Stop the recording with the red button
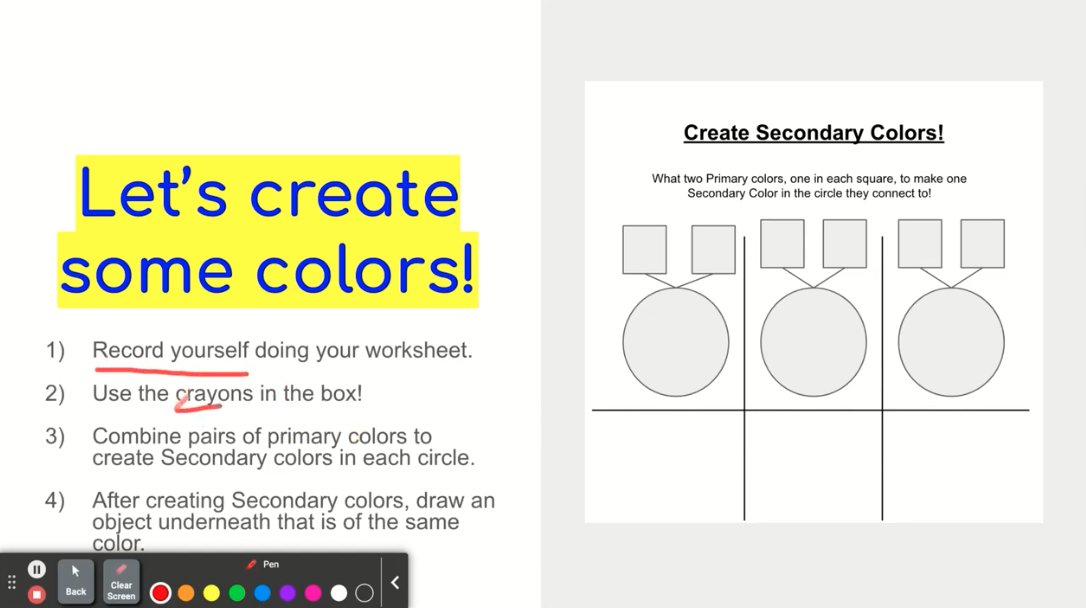The image size is (1086, 608). [37, 594]
